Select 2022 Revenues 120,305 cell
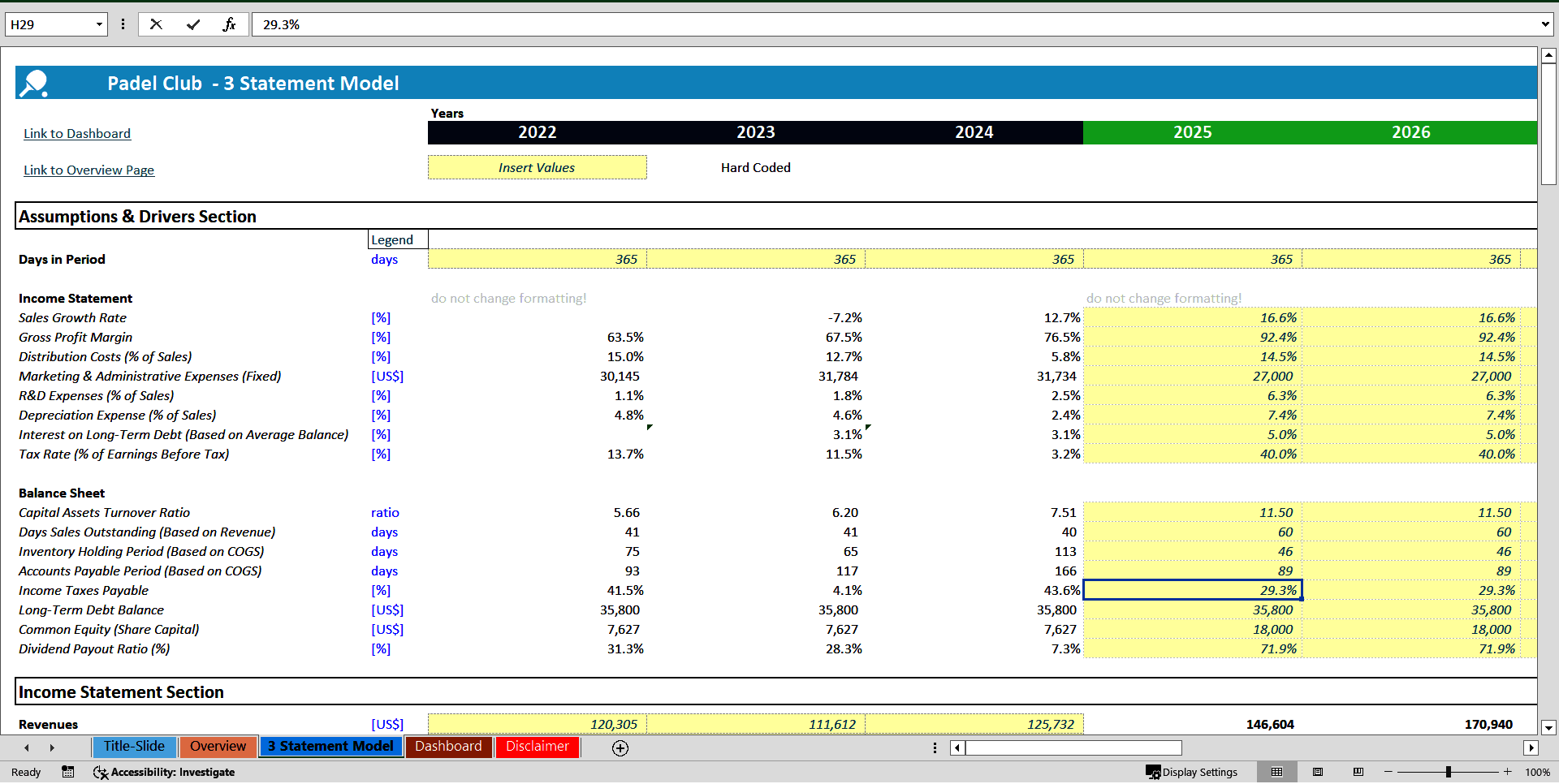 [x=537, y=724]
